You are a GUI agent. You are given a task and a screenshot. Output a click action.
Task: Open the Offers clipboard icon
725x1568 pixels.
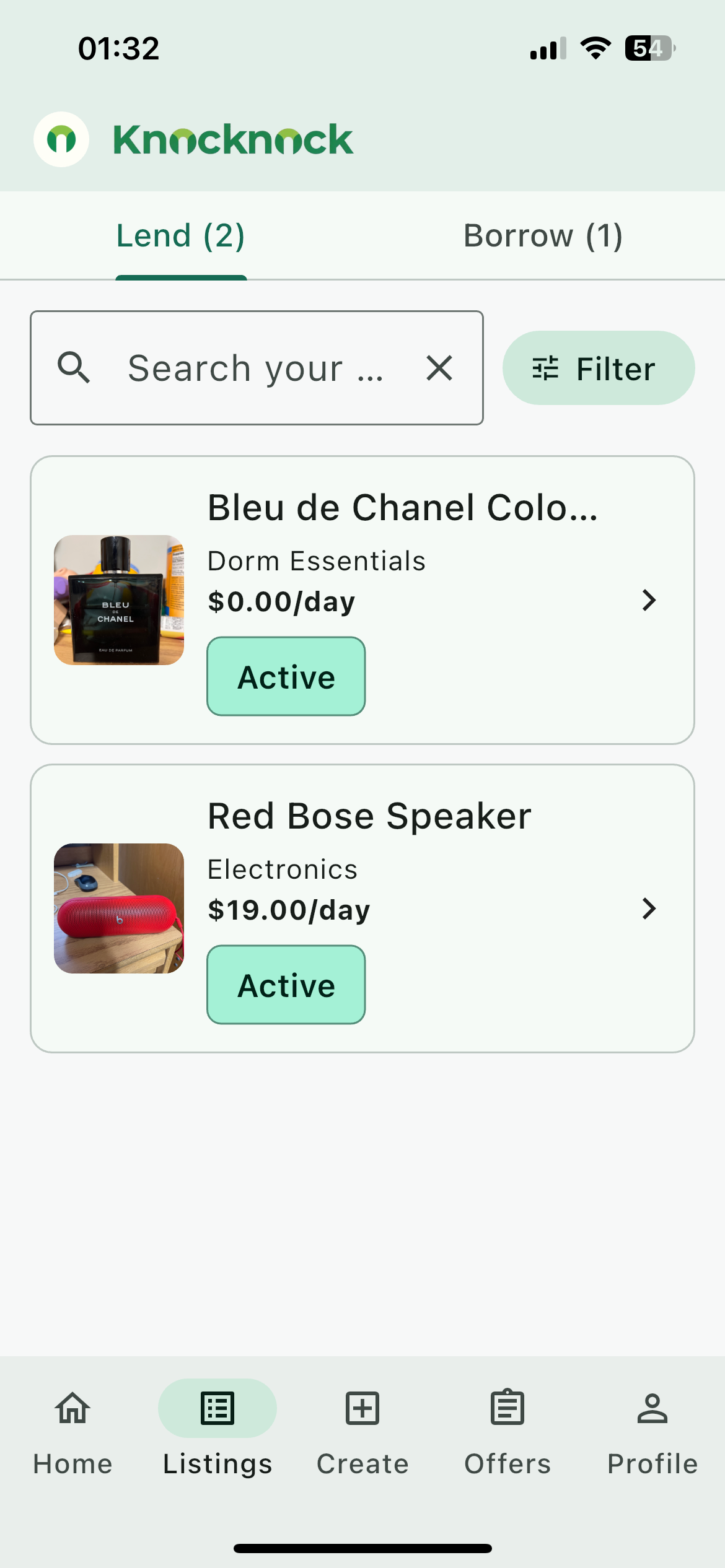pos(507,1407)
